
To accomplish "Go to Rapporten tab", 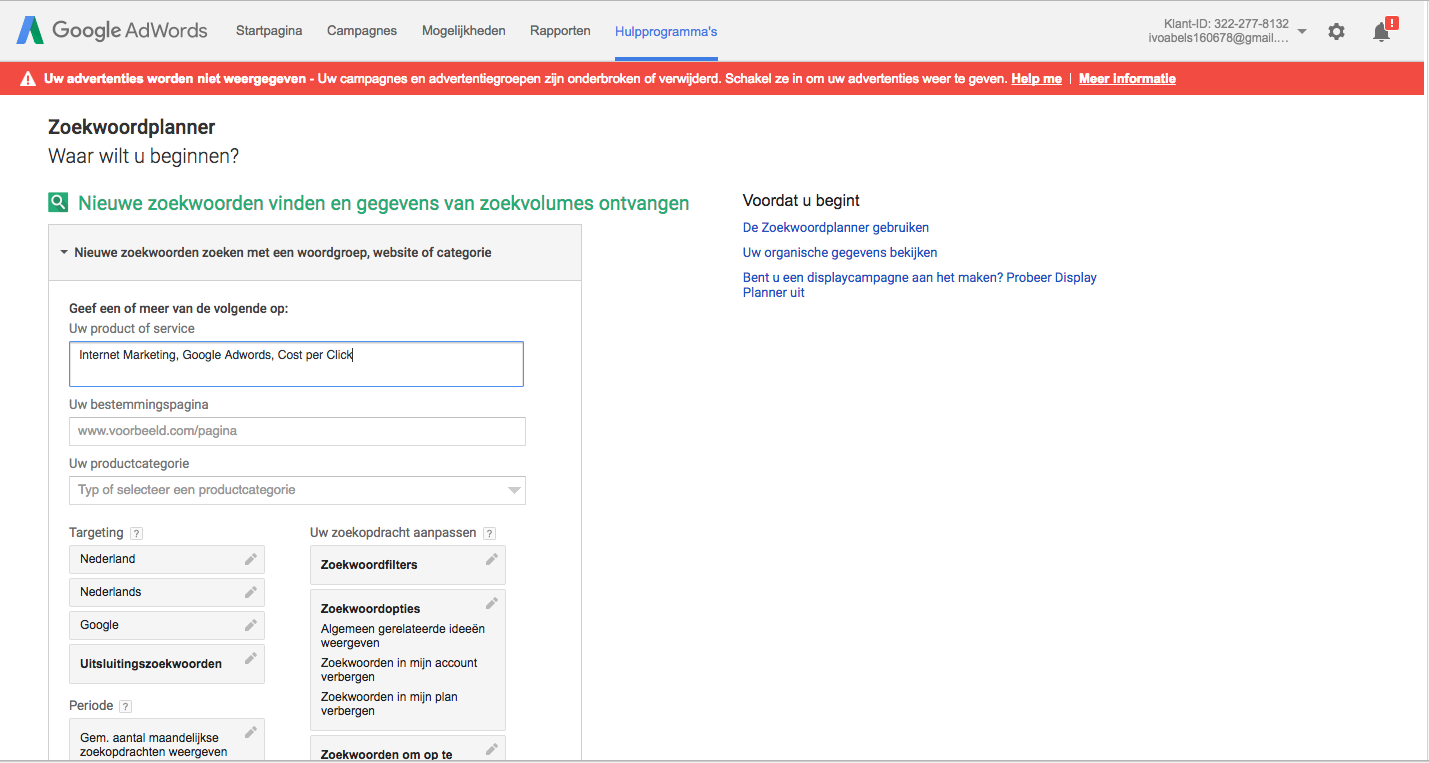I will 560,31.
